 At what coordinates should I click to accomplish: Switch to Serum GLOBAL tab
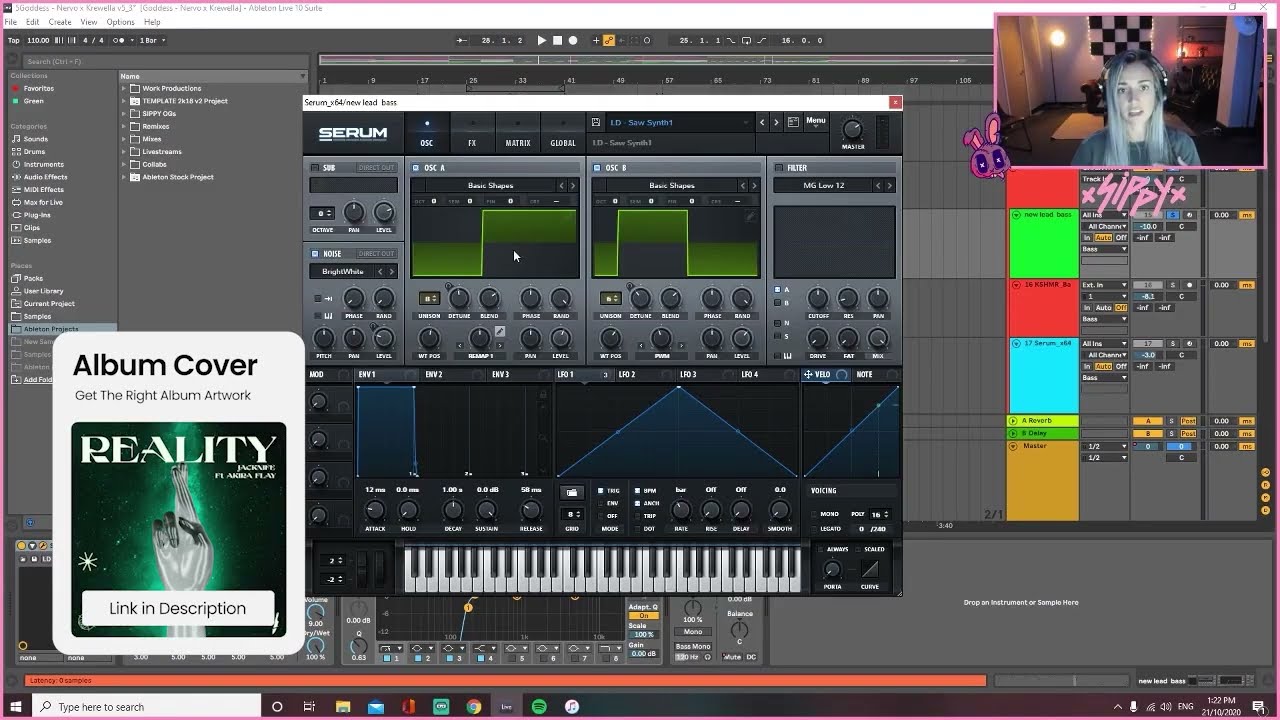(563, 134)
